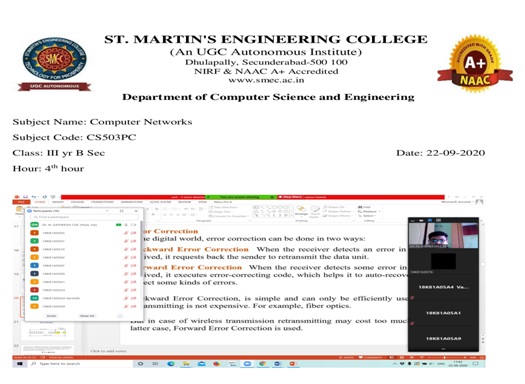
Task: Open the notification center icon
Action: coord(475,364)
